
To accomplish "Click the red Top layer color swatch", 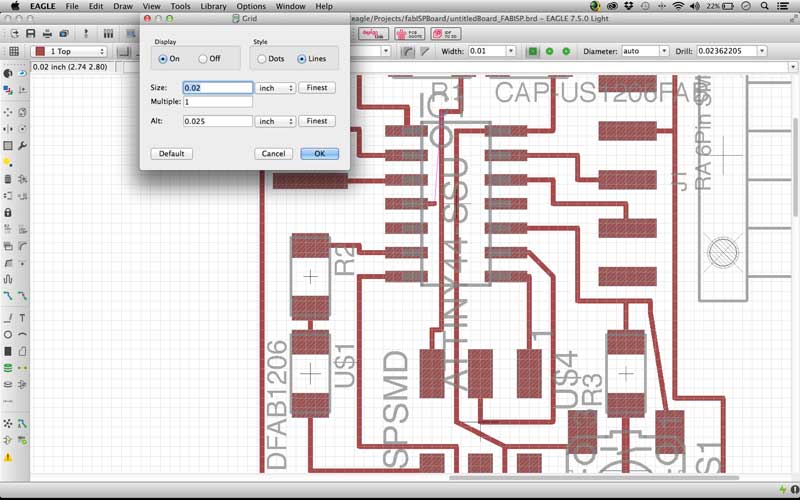I will pyautogui.click(x=40, y=51).
